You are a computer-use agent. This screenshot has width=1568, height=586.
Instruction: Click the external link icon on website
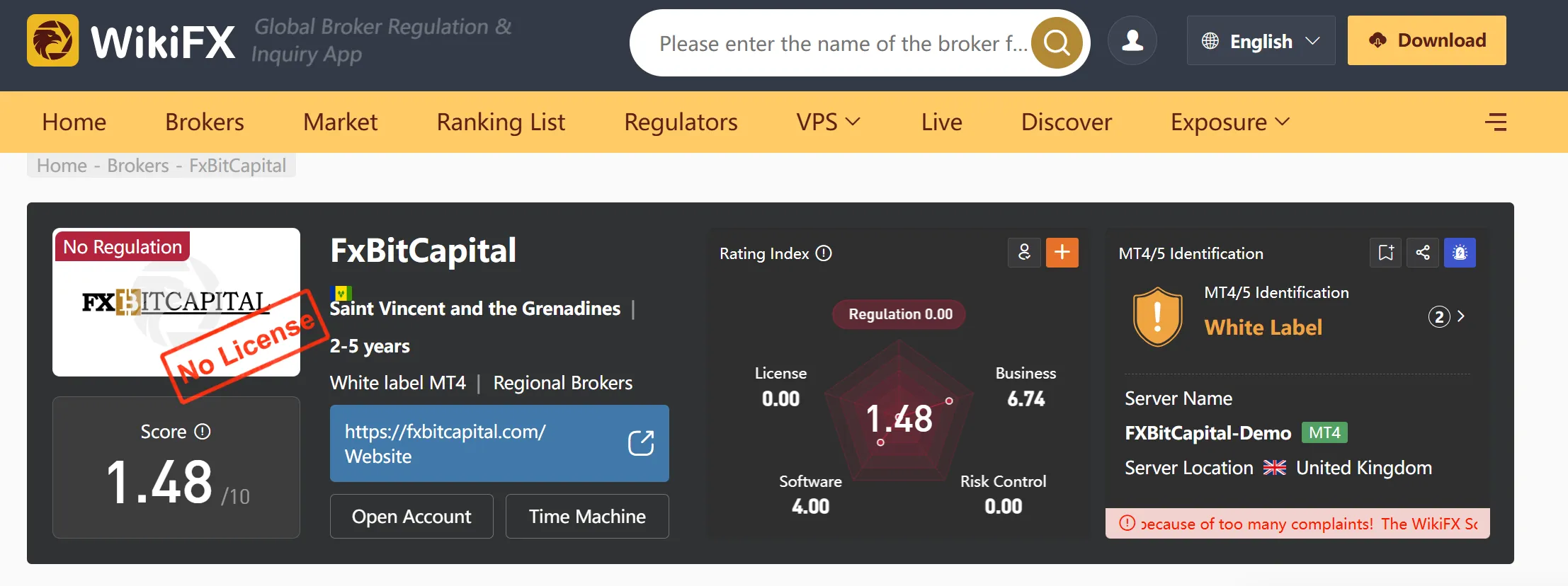641,443
